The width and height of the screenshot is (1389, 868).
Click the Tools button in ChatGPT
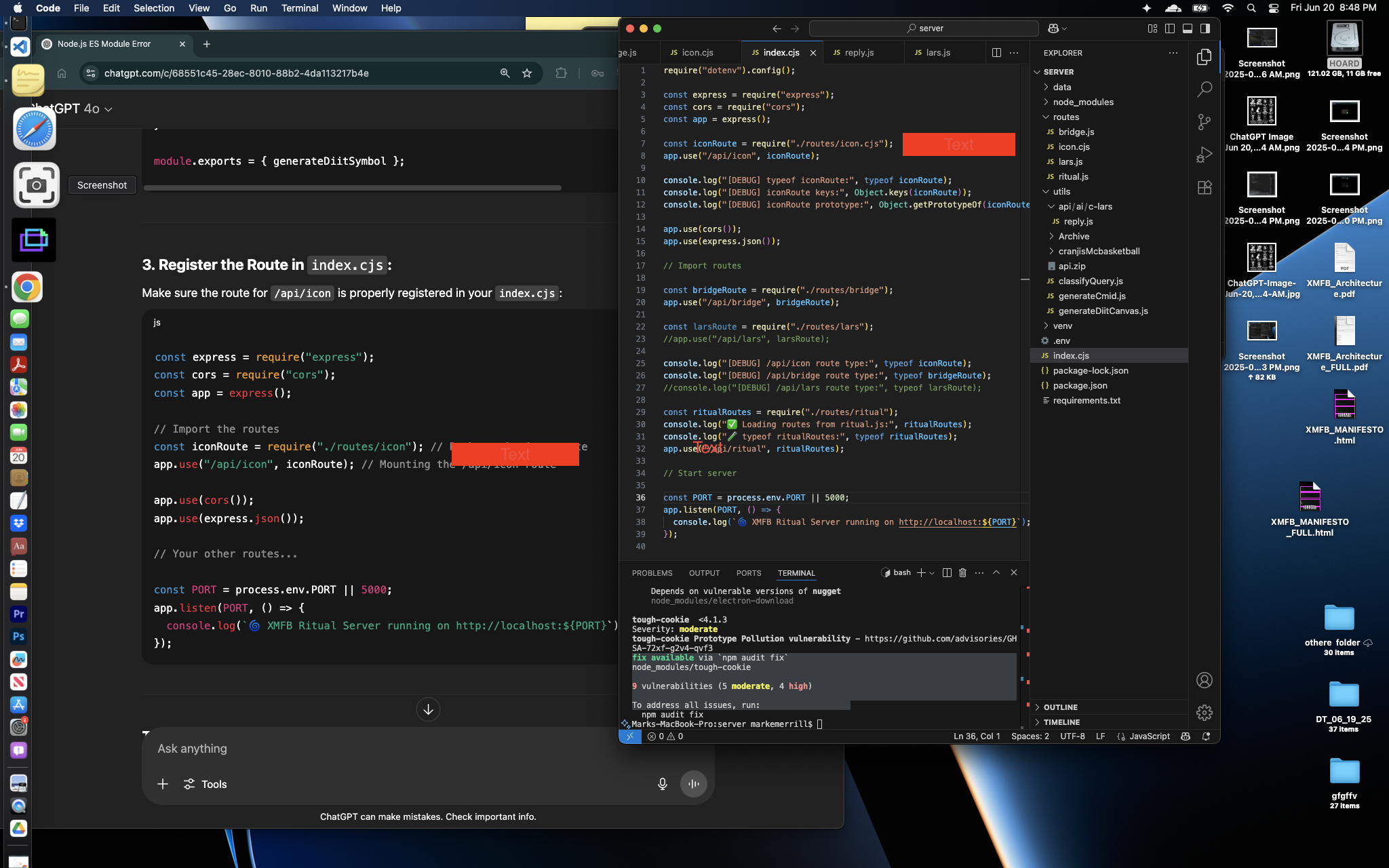206,784
